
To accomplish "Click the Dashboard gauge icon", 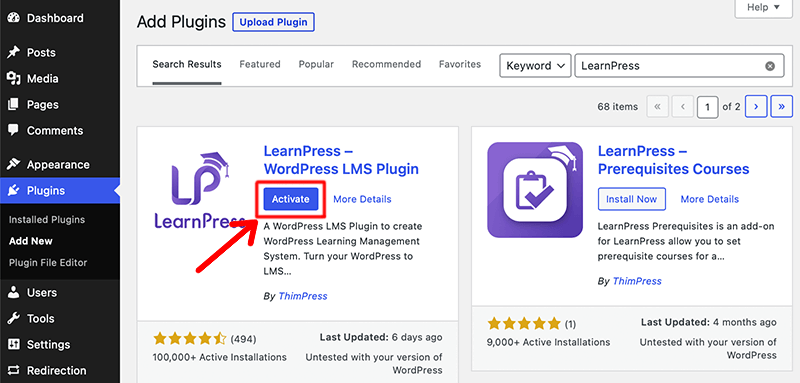I will click(14, 18).
